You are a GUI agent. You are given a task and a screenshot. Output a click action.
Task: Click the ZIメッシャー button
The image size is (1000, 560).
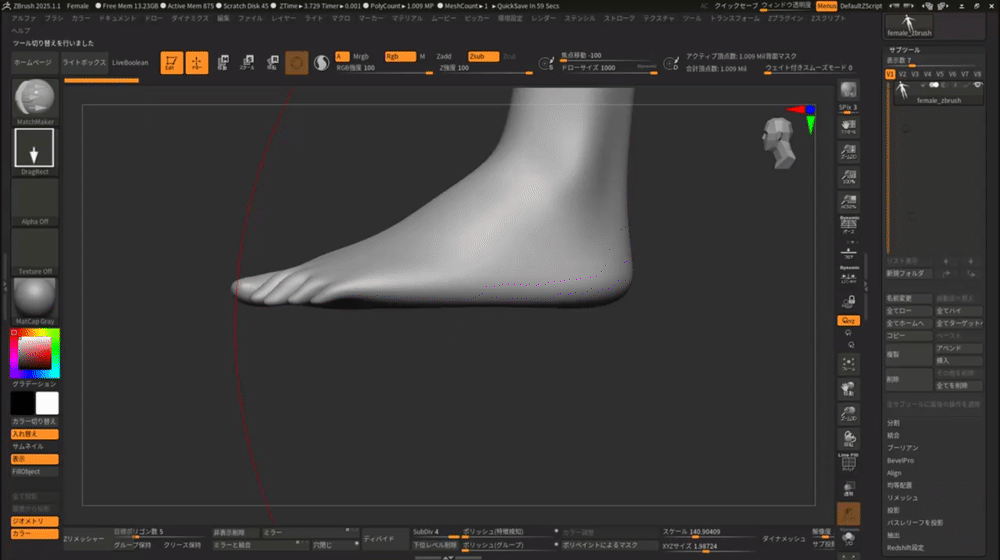coord(84,539)
